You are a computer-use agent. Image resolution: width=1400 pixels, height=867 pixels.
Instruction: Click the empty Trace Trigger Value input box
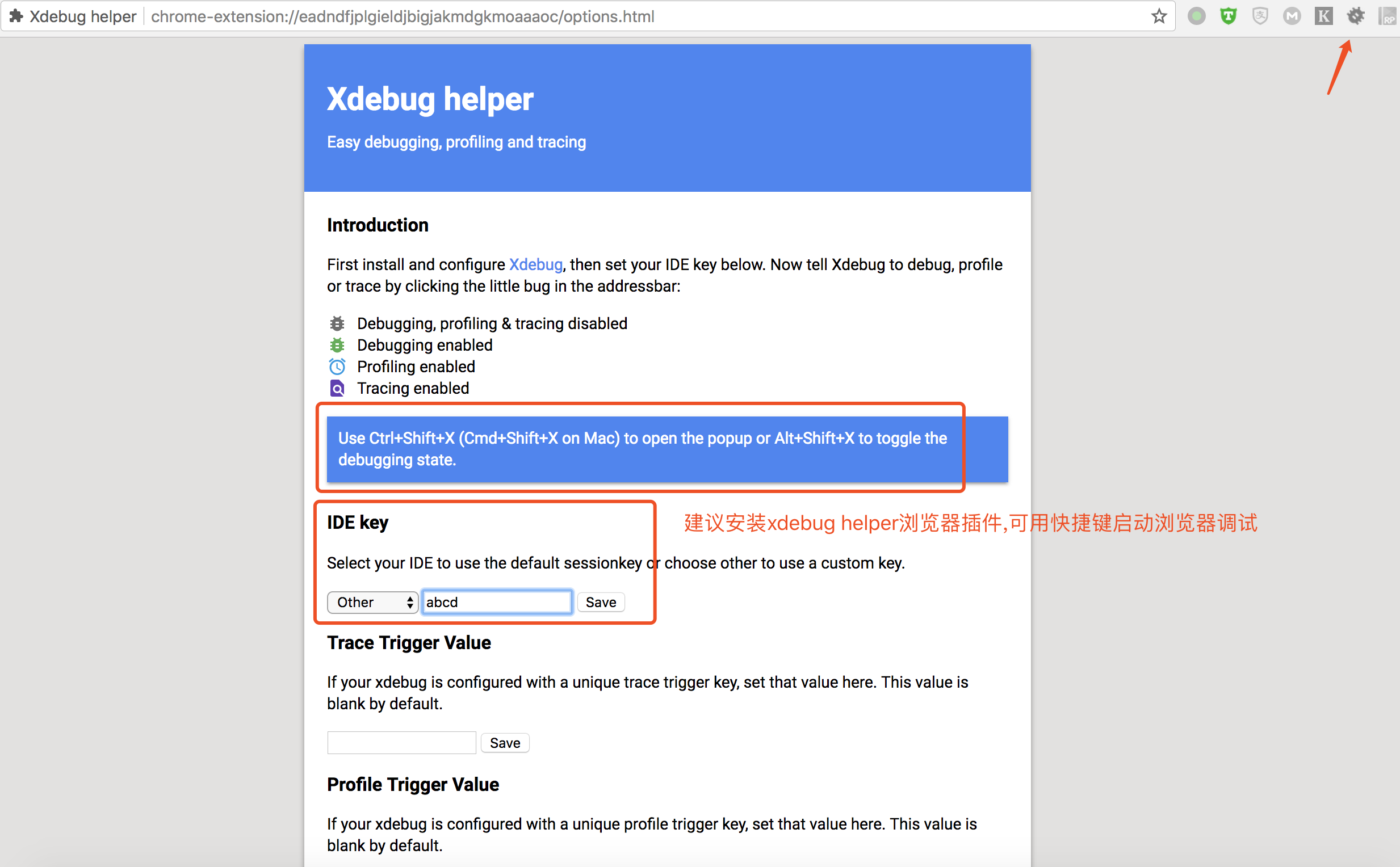pos(401,742)
